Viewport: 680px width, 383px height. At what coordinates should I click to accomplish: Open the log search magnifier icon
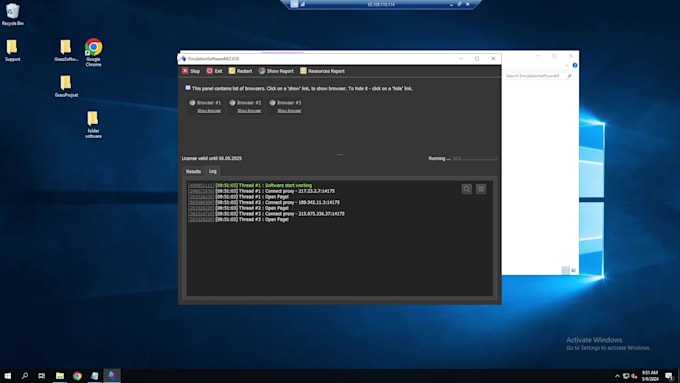(467, 189)
